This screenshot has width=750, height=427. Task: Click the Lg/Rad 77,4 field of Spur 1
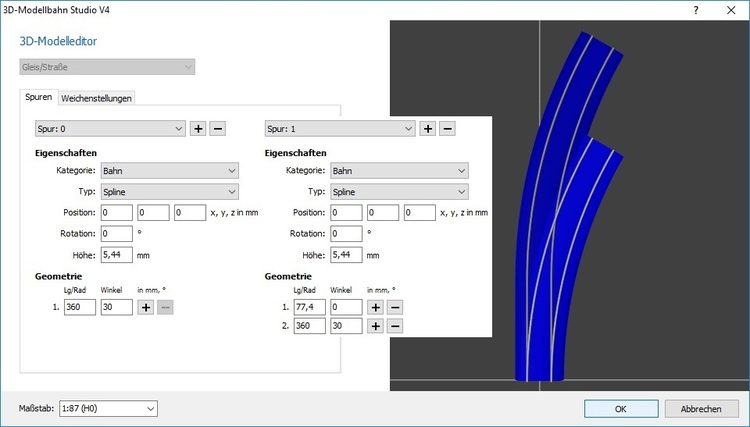pyautogui.click(x=309, y=307)
